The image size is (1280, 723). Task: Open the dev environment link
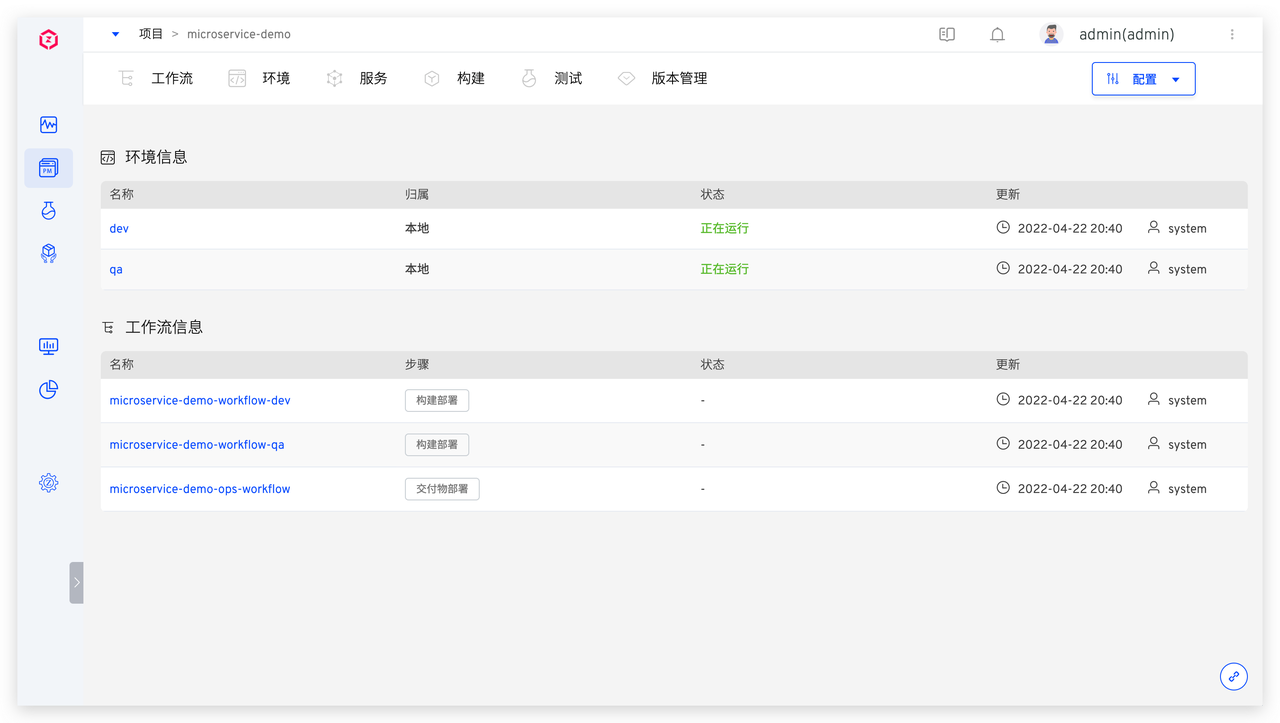click(x=119, y=229)
